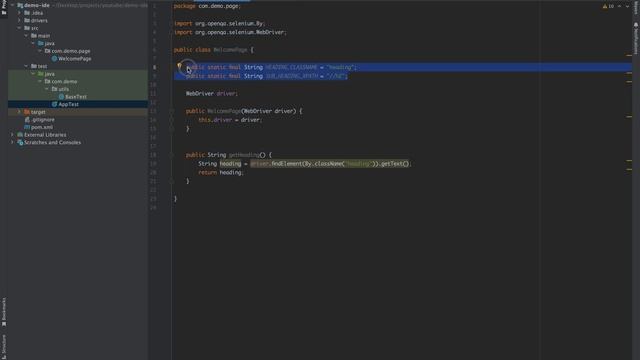The image size is (640, 360).
Task: Expand Scratches and Consoles node
Action: click(12, 142)
